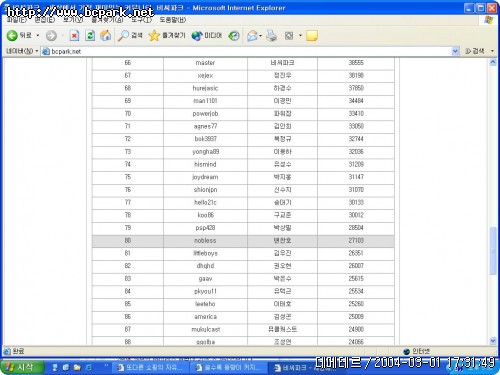Viewport: 500px width, 375px height.
Task: Open the 도구(T) Tools menu
Action: click(x=141, y=20)
